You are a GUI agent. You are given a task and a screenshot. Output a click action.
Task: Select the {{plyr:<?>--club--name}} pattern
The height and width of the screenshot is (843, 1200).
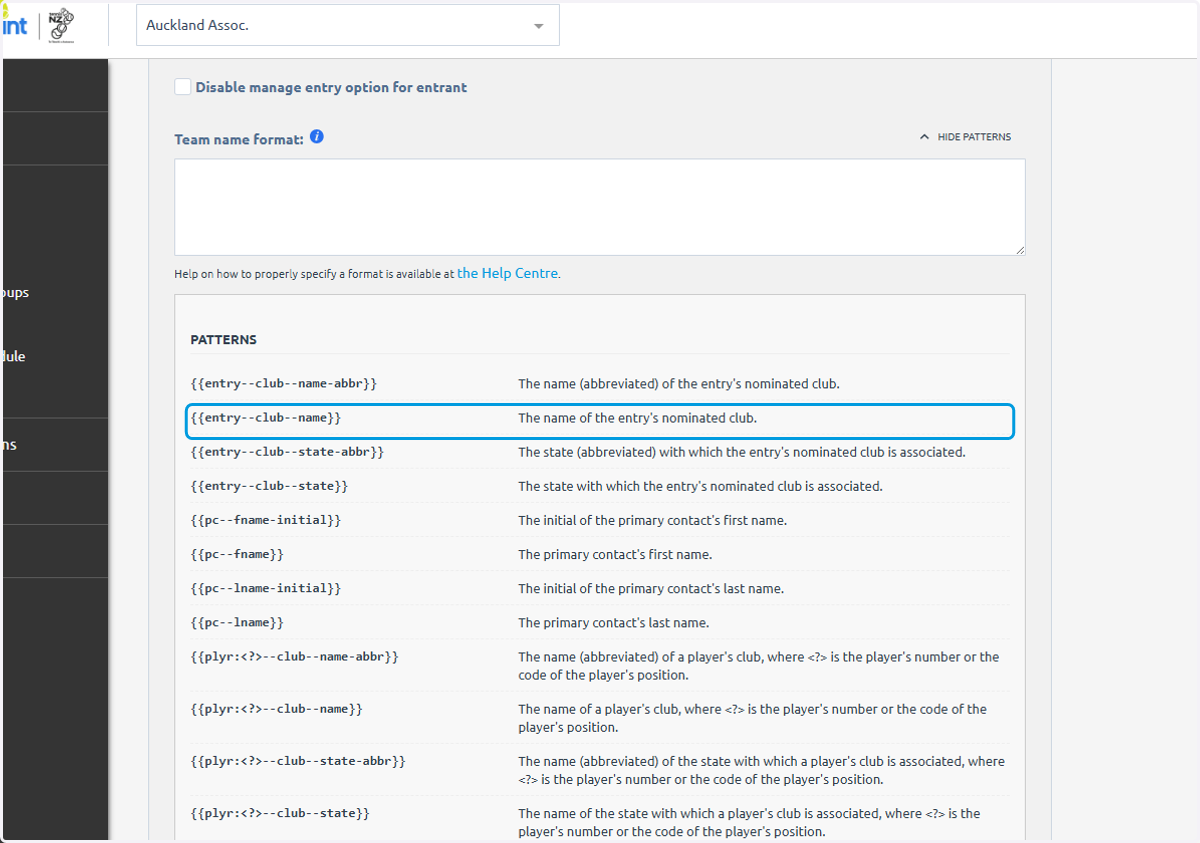coord(277,709)
